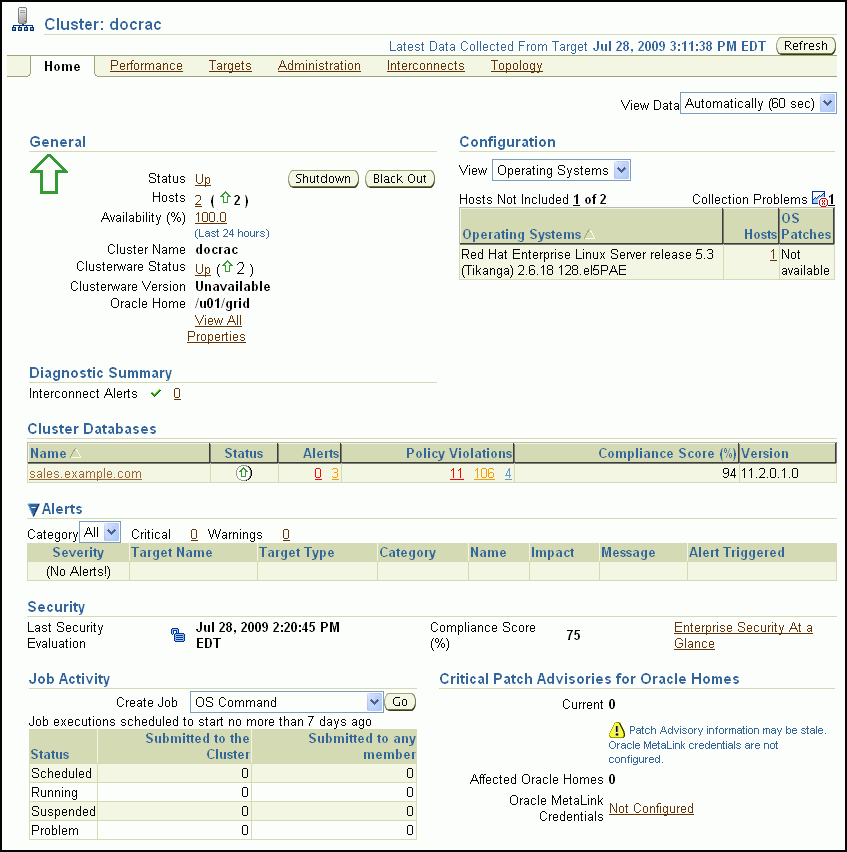Click the Collection Problems icon in Configuration
This screenshot has height=852, width=847.
point(819,199)
